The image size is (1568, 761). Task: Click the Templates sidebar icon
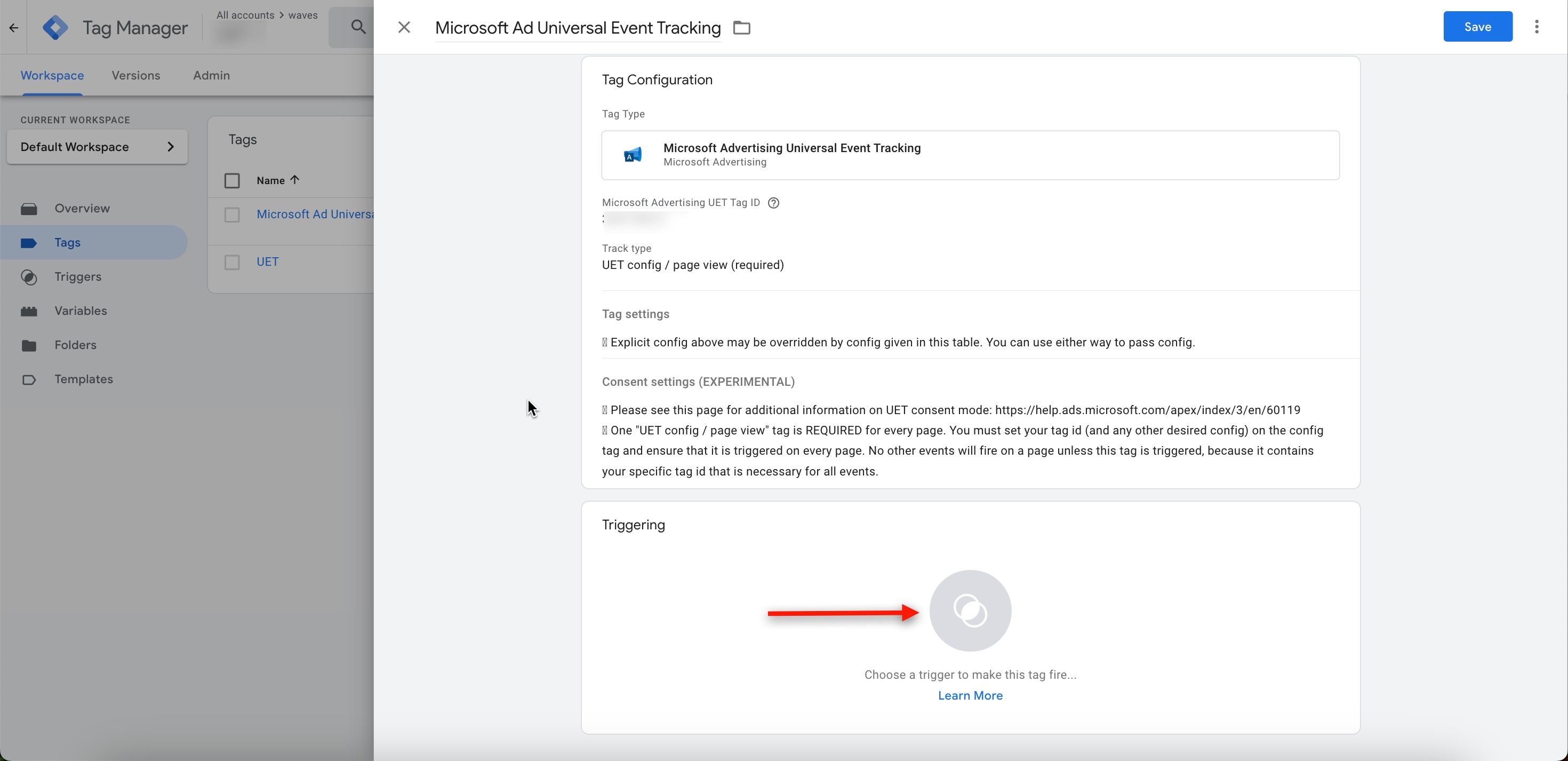[x=29, y=379]
